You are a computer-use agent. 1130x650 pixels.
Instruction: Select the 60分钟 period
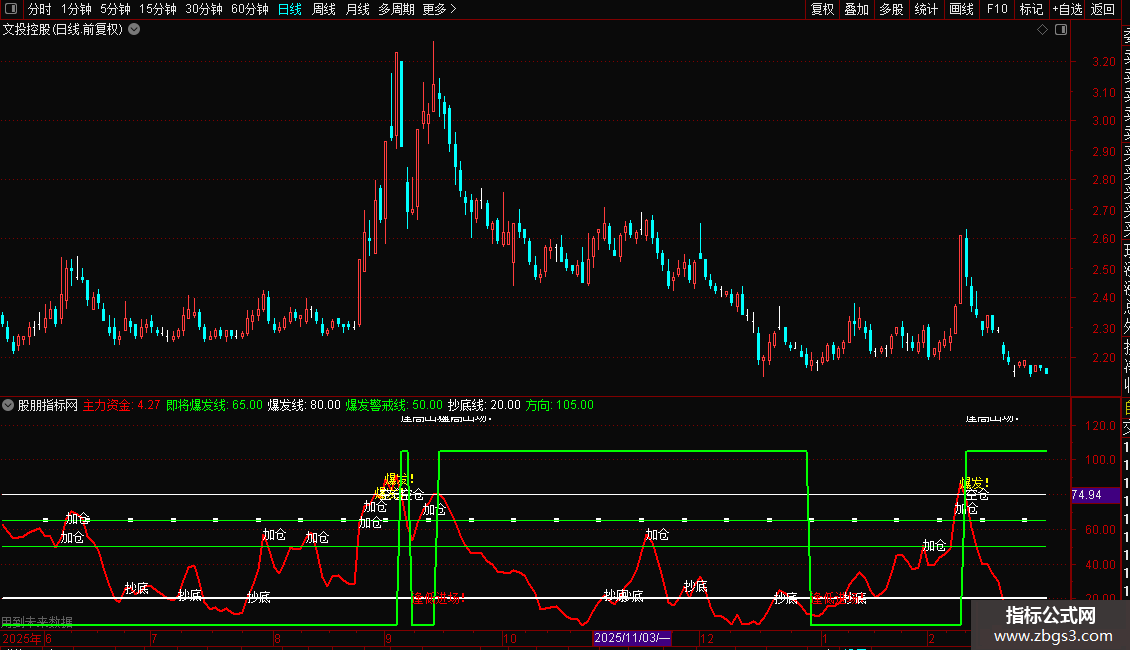(x=250, y=9)
